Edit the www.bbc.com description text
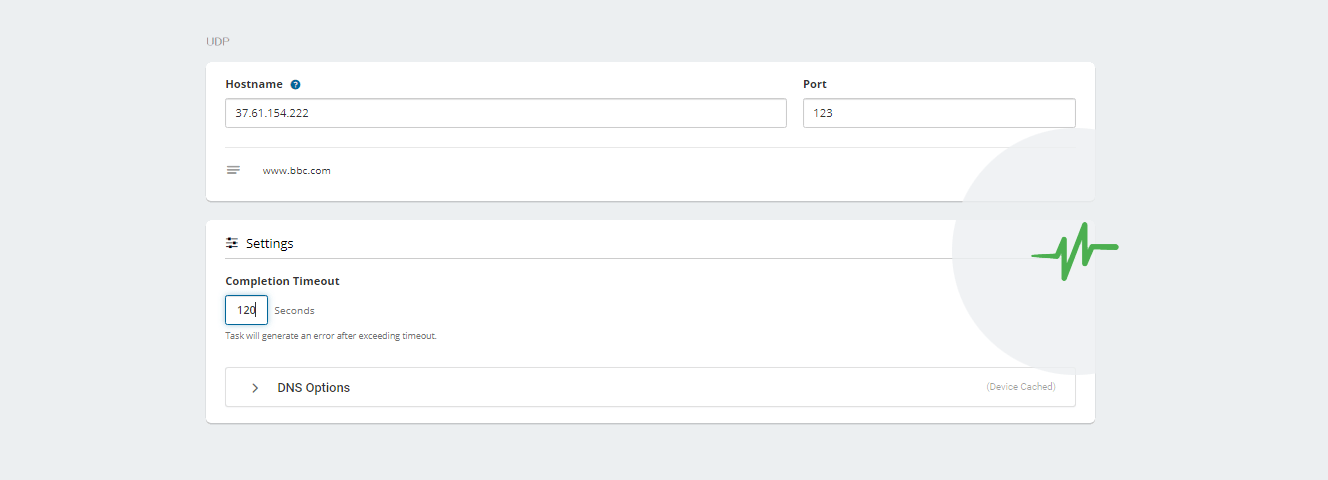This screenshot has width=1328, height=480. [297, 171]
